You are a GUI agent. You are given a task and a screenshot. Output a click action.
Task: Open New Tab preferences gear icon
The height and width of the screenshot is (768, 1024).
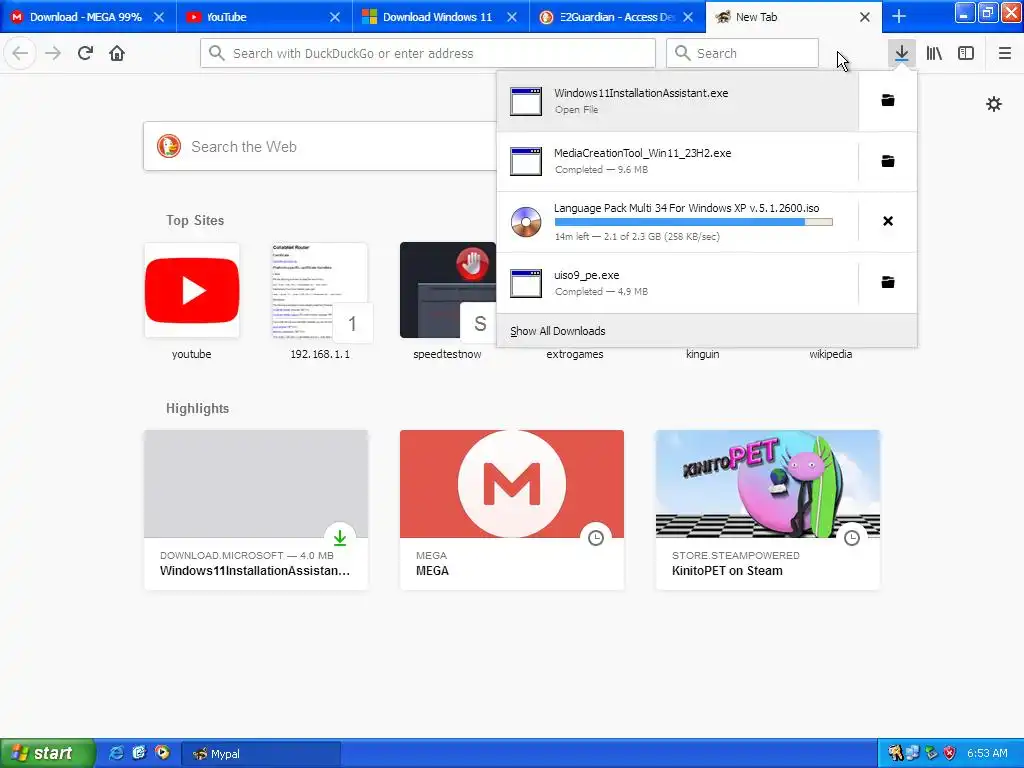[993, 104]
